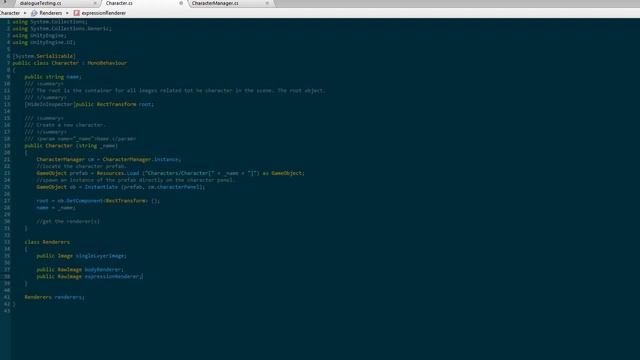
Task: Click 'public class Character : MonoBehaviour' line
Action: coord(70,63)
